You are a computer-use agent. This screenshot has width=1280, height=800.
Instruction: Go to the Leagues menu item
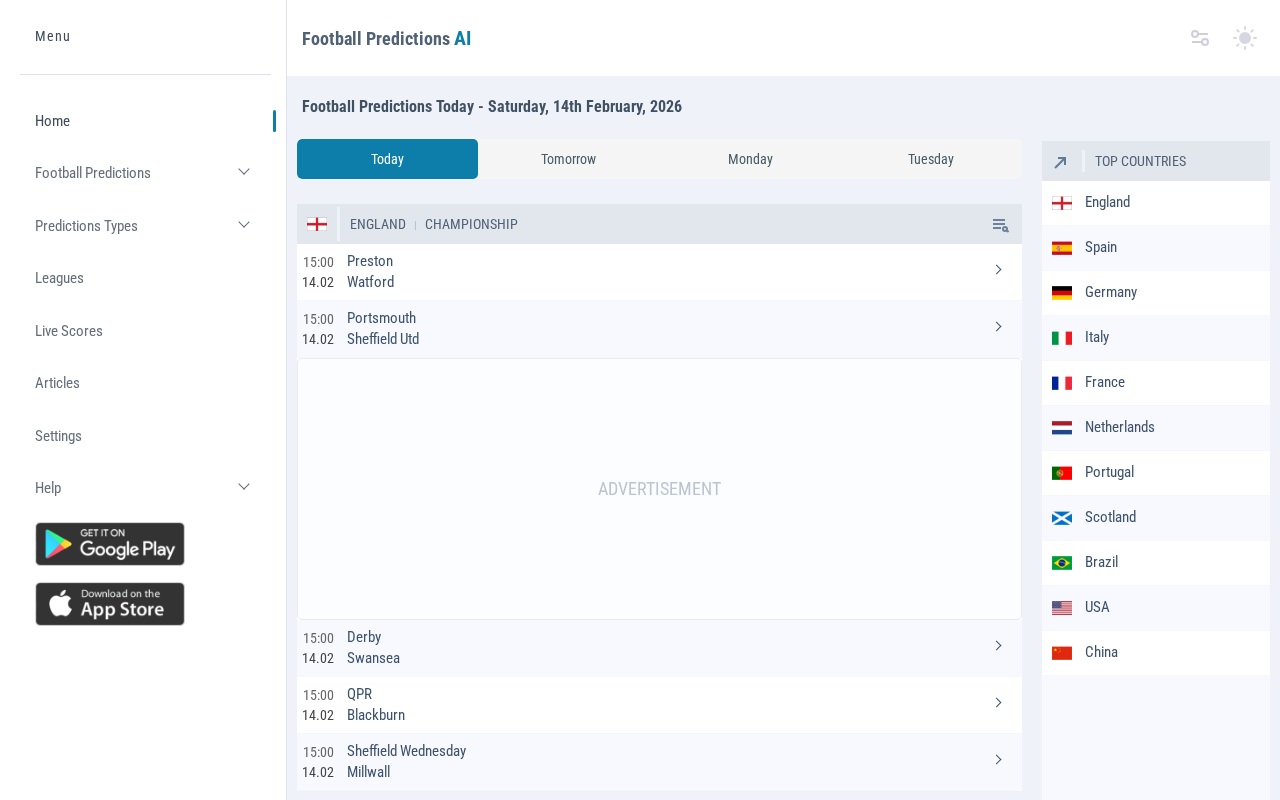59,278
